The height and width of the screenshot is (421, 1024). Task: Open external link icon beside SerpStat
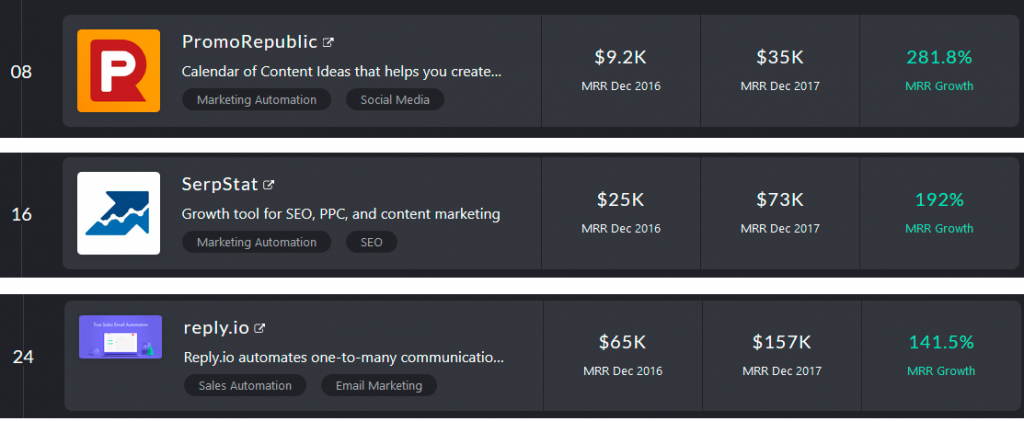(x=268, y=185)
